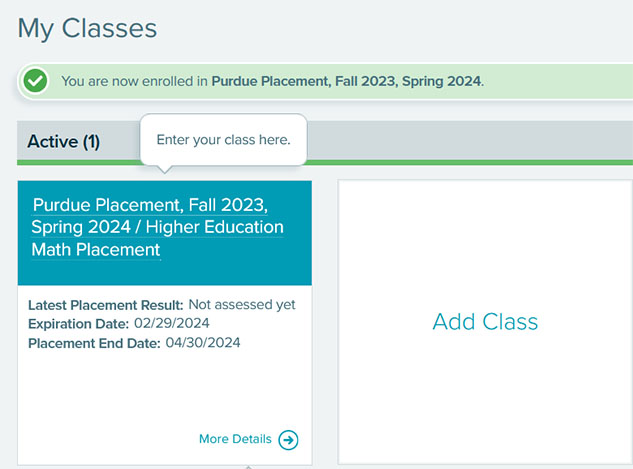Viewport: 633px width, 469px height.
Task: Click the My Classes page heading
Action: click(87, 29)
